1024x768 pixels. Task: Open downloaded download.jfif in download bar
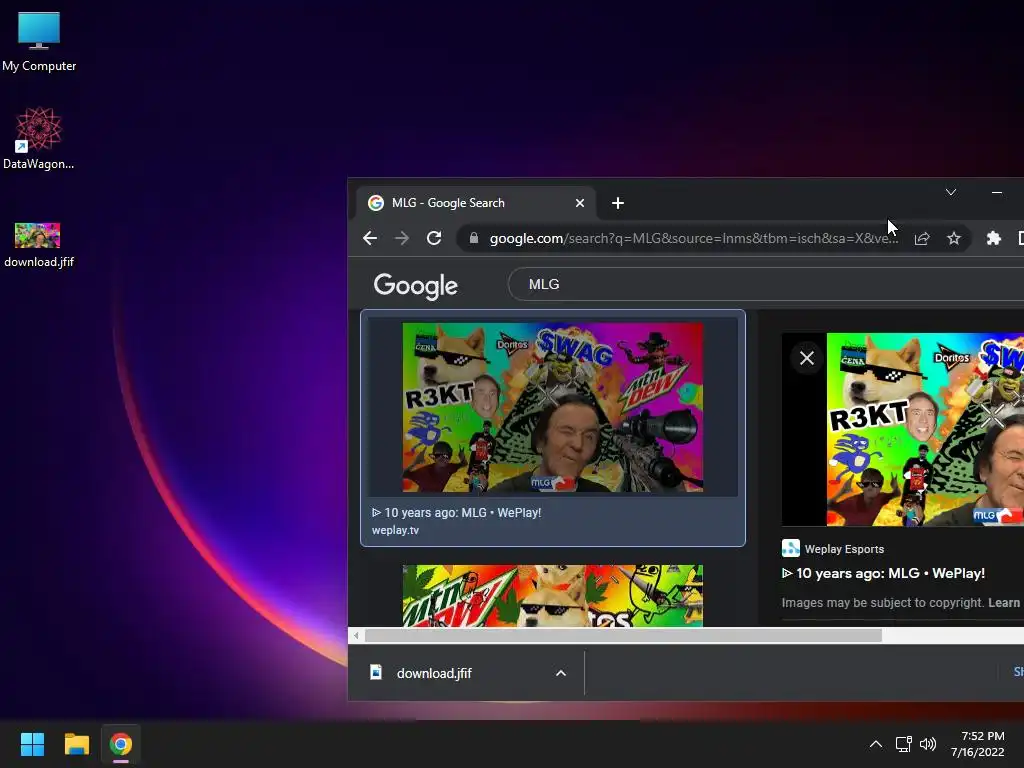pyautogui.click(x=434, y=673)
